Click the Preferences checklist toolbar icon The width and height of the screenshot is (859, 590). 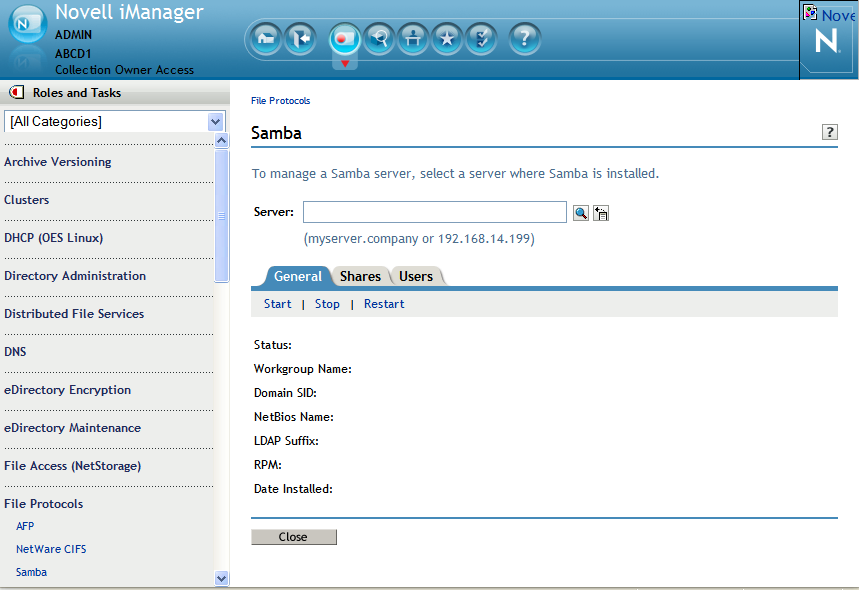pyautogui.click(x=482, y=39)
